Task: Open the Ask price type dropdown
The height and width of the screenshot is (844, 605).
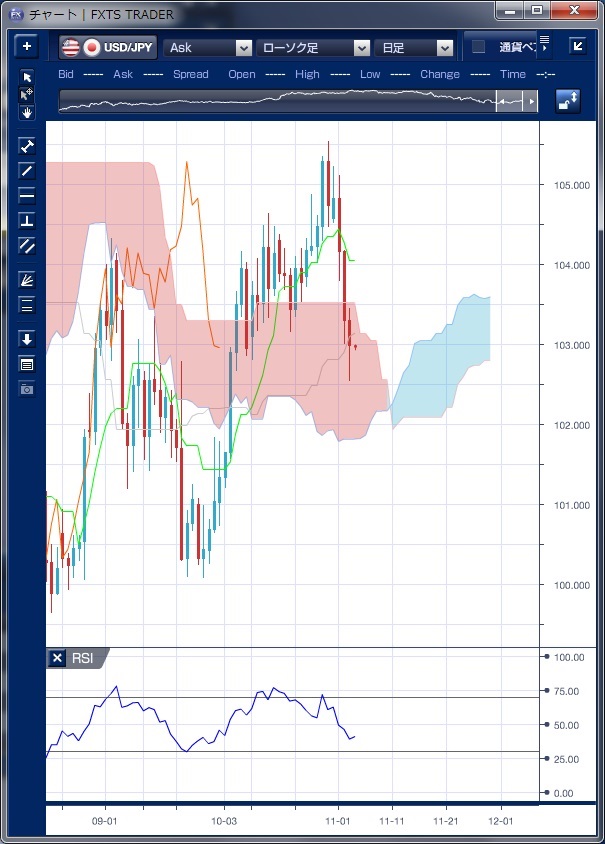Action: [x=209, y=47]
